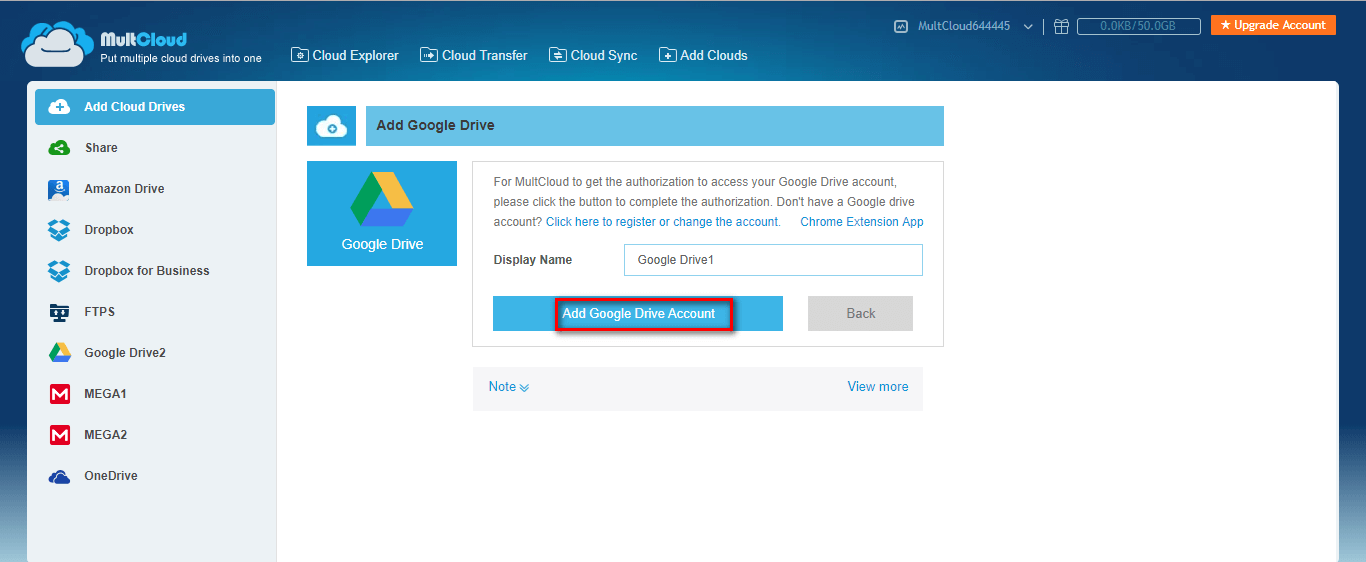Click the Display Name label text
1366x562 pixels.
click(533, 260)
